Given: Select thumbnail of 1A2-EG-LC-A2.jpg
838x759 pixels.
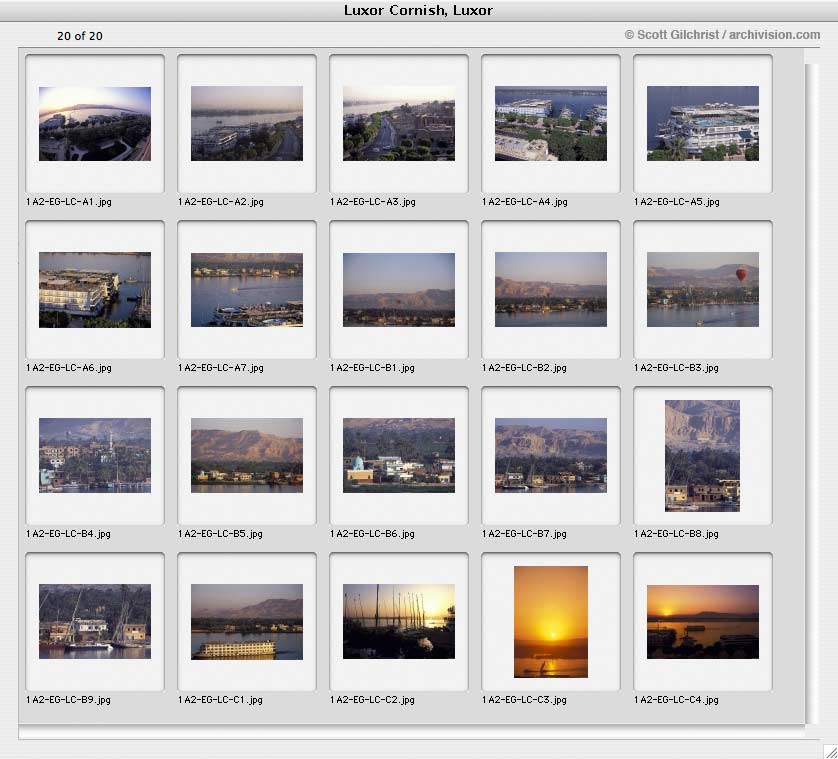Looking at the screenshot, I should pos(247,123).
